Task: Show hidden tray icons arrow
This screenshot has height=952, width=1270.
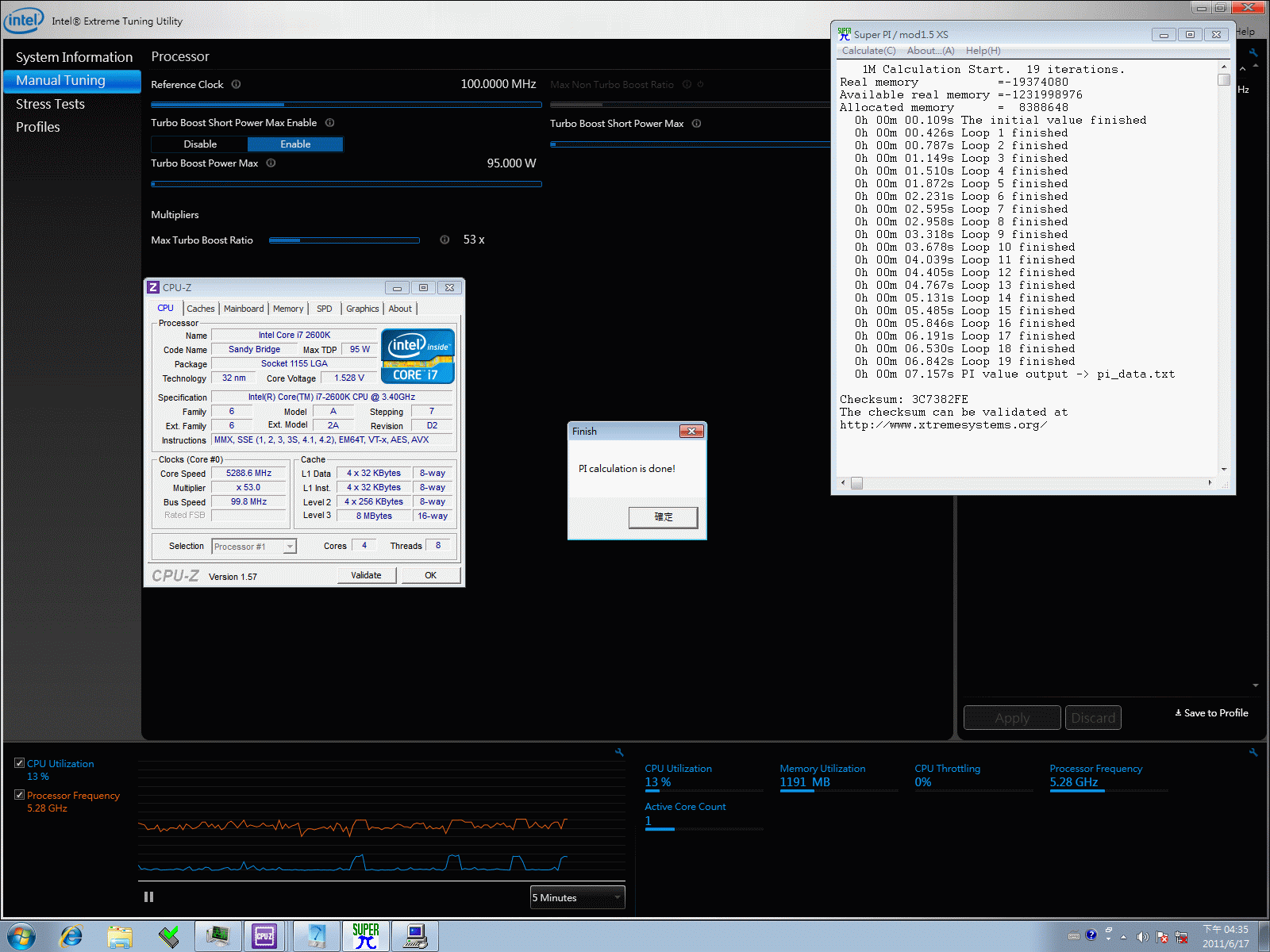Action: [1123, 937]
